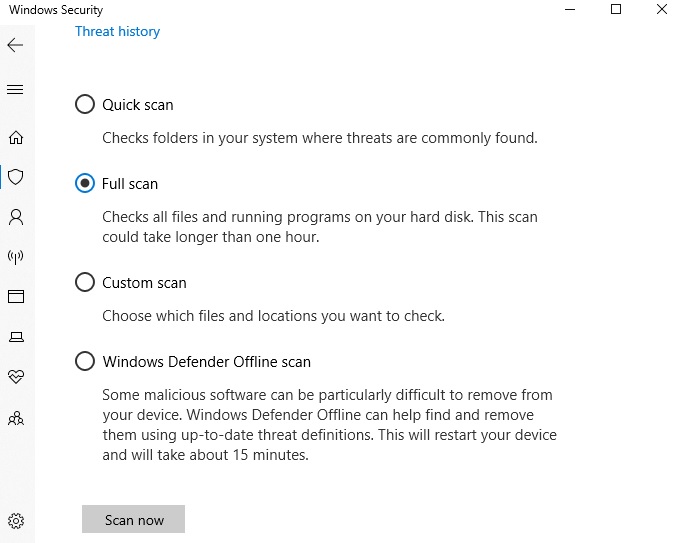Open Family options people icon
The width and height of the screenshot is (678, 543).
pos(16,418)
